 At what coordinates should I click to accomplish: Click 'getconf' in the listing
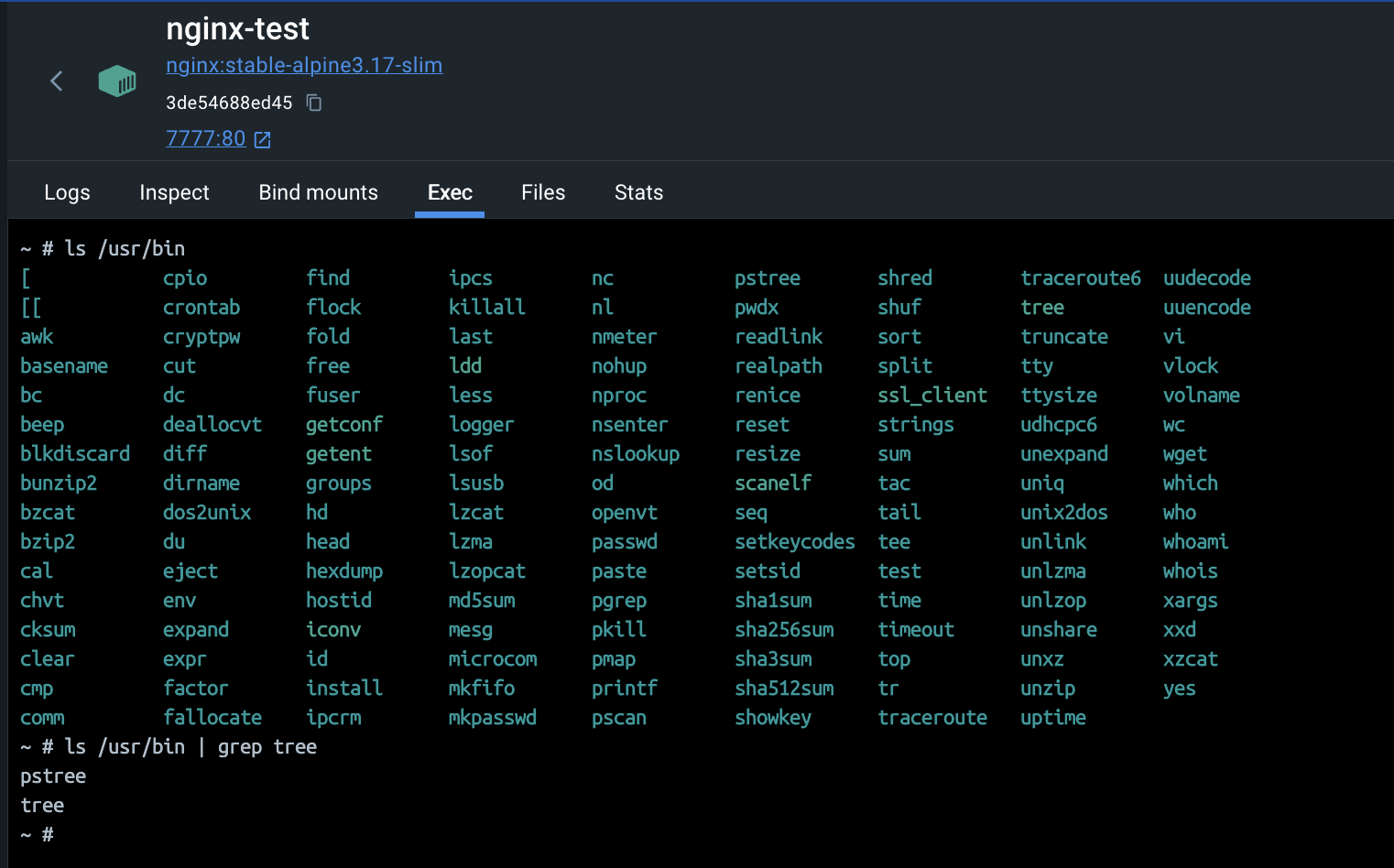pos(344,425)
